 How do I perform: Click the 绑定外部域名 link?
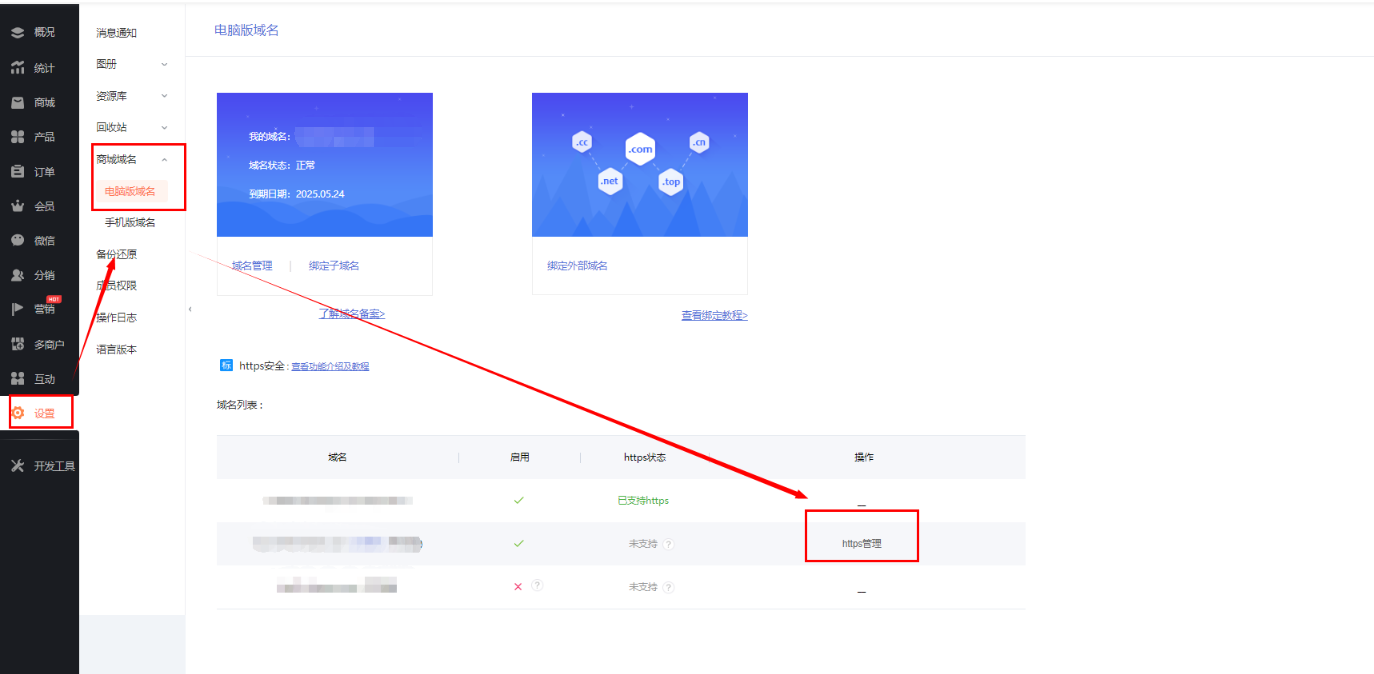577,266
